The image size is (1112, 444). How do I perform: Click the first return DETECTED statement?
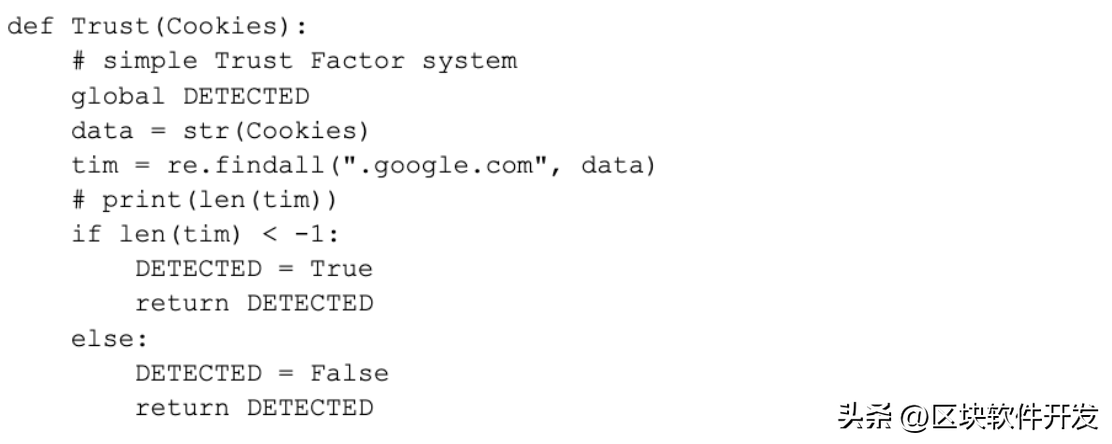(254, 304)
